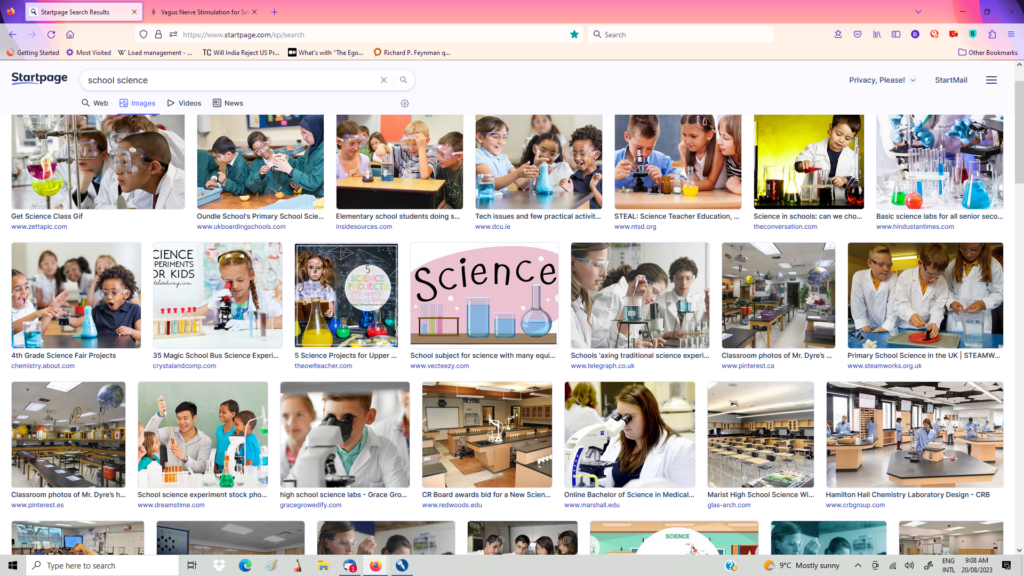Bookmark this page with the star icon
Image resolution: width=1024 pixels, height=576 pixels.
click(x=574, y=34)
